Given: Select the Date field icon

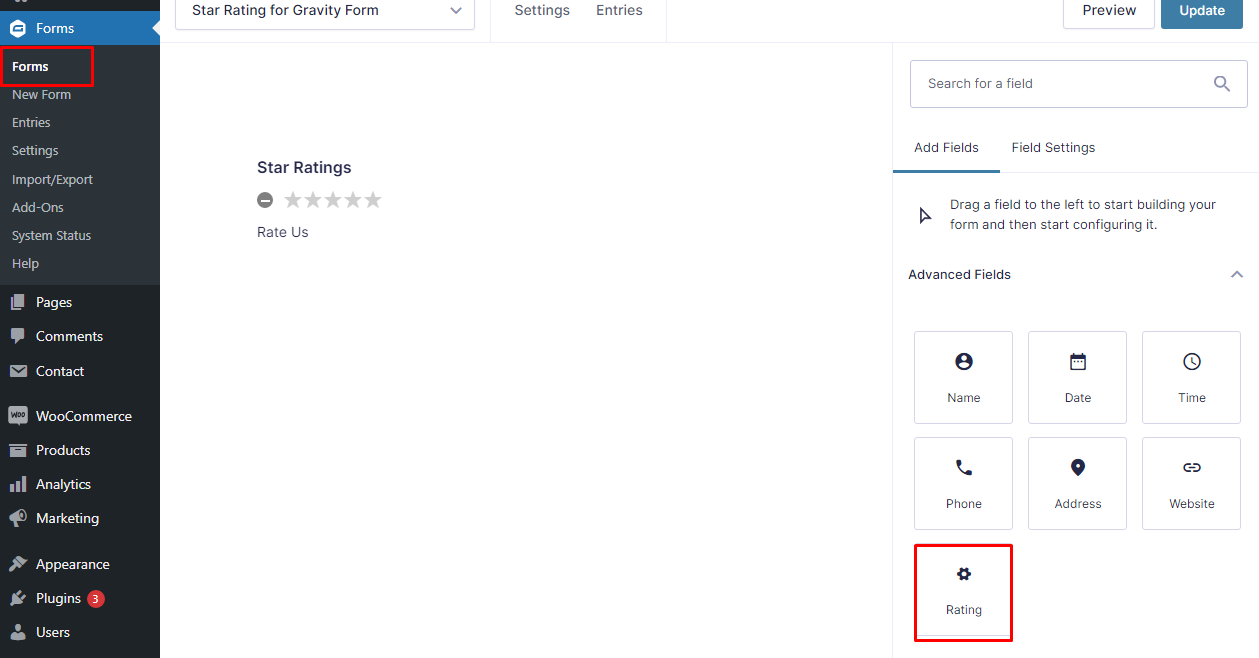Looking at the screenshot, I should 1077,377.
